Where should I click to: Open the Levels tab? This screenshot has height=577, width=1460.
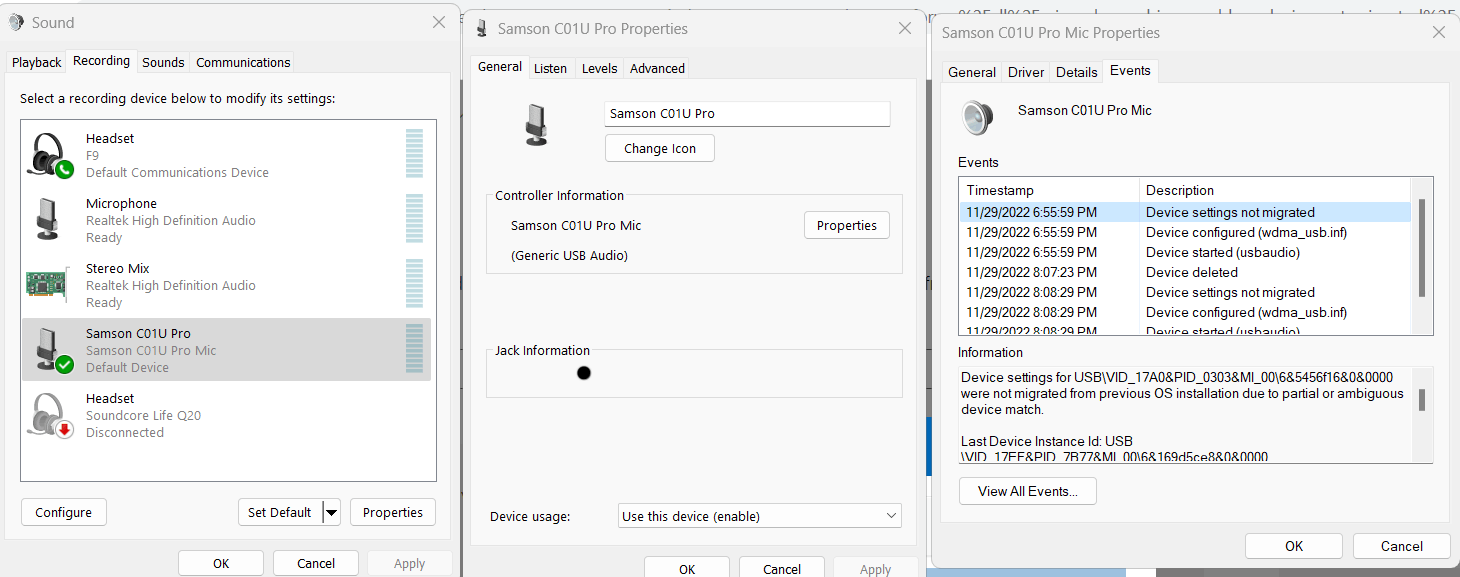(599, 68)
